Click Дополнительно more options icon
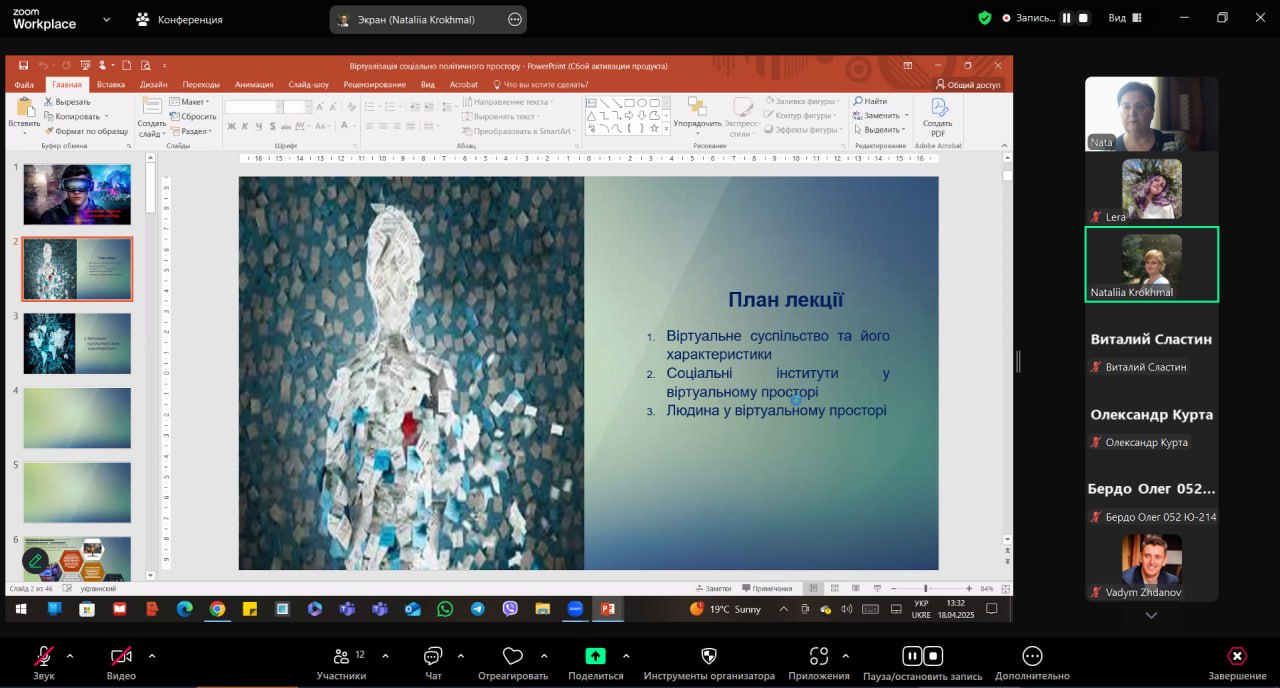This screenshot has width=1280, height=688. click(1033, 657)
